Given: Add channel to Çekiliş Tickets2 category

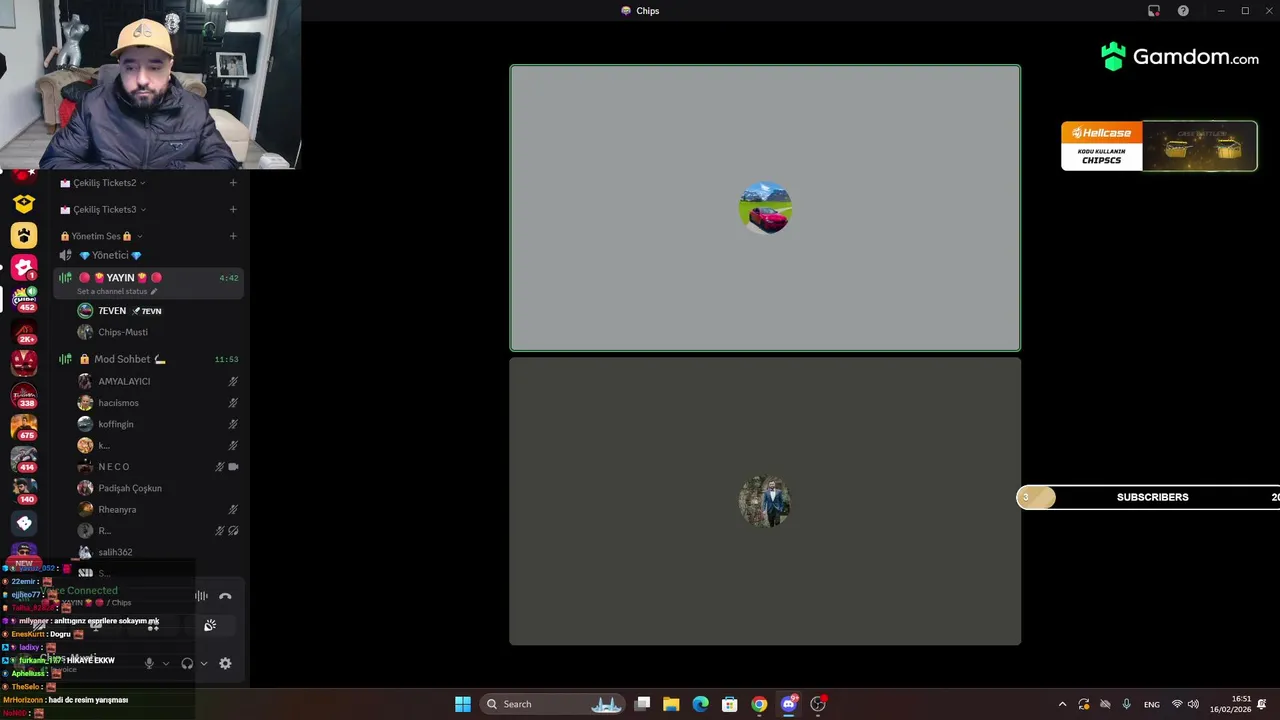Looking at the screenshot, I should click(x=233, y=183).
